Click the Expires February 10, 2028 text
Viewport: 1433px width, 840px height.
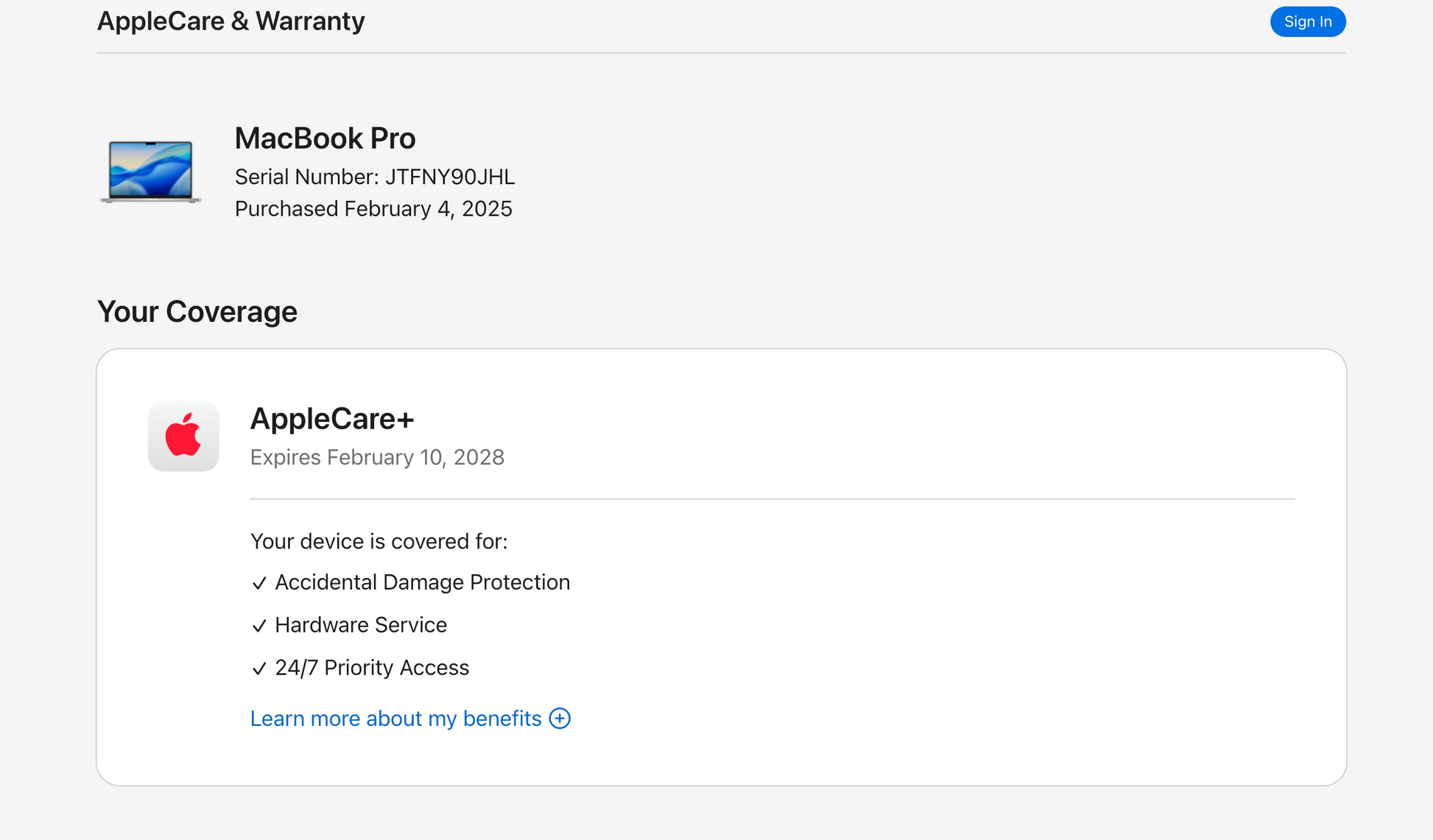[x=377, y=457]
